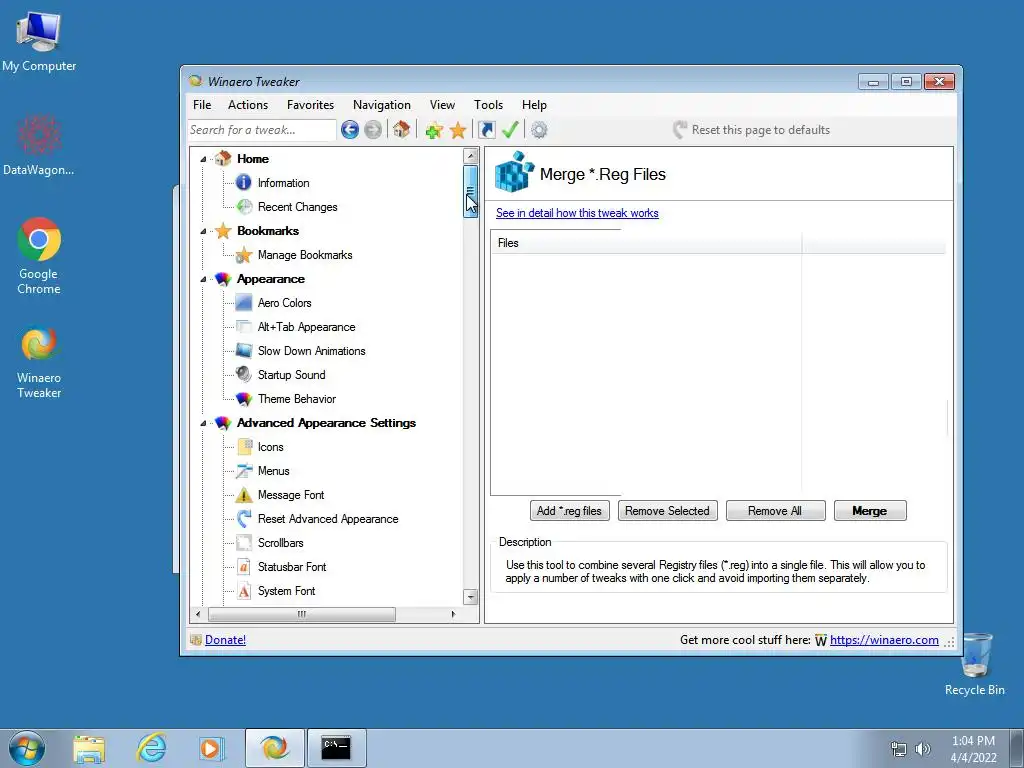The width and height of the screenshot is (1024, 768).
Task: Click the Remove All button
Action: [x=775, y=511]
